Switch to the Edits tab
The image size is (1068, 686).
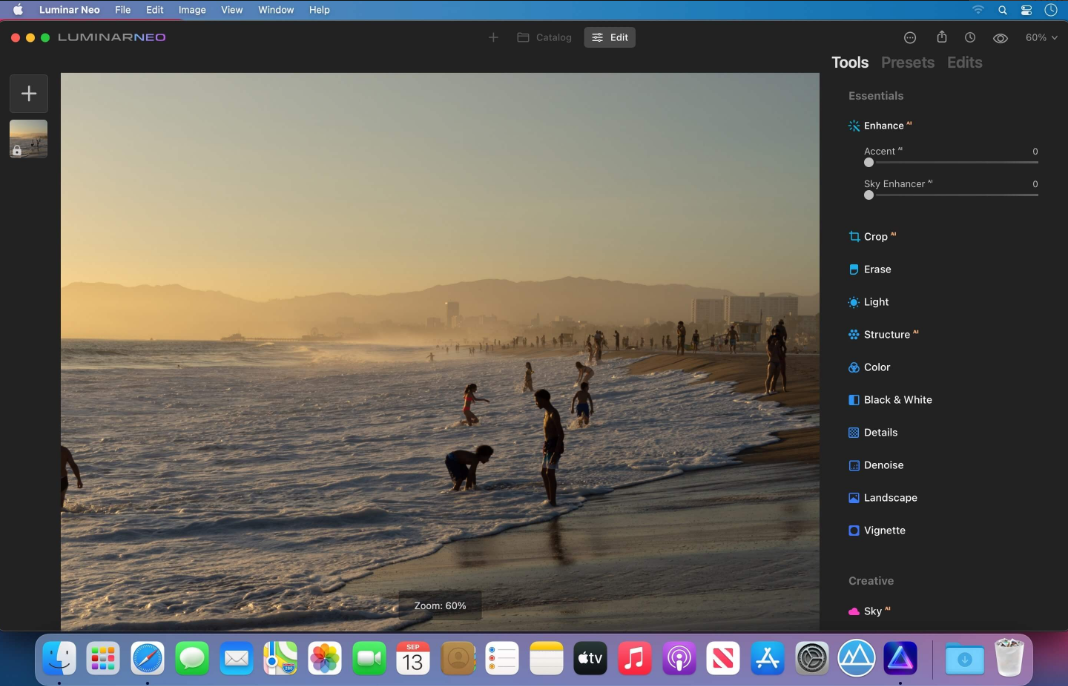[x=964, y=63]
